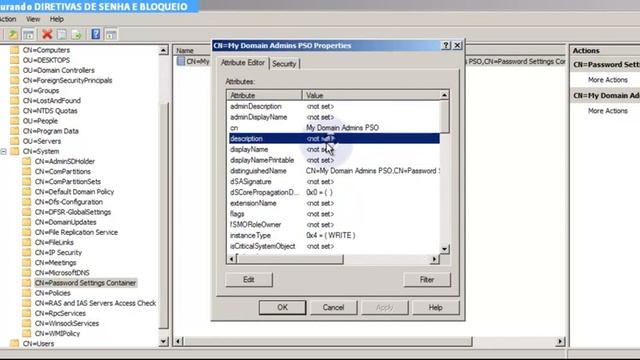
Task: Select the adminDescription attribute row
Action: [x=334, y=106]
